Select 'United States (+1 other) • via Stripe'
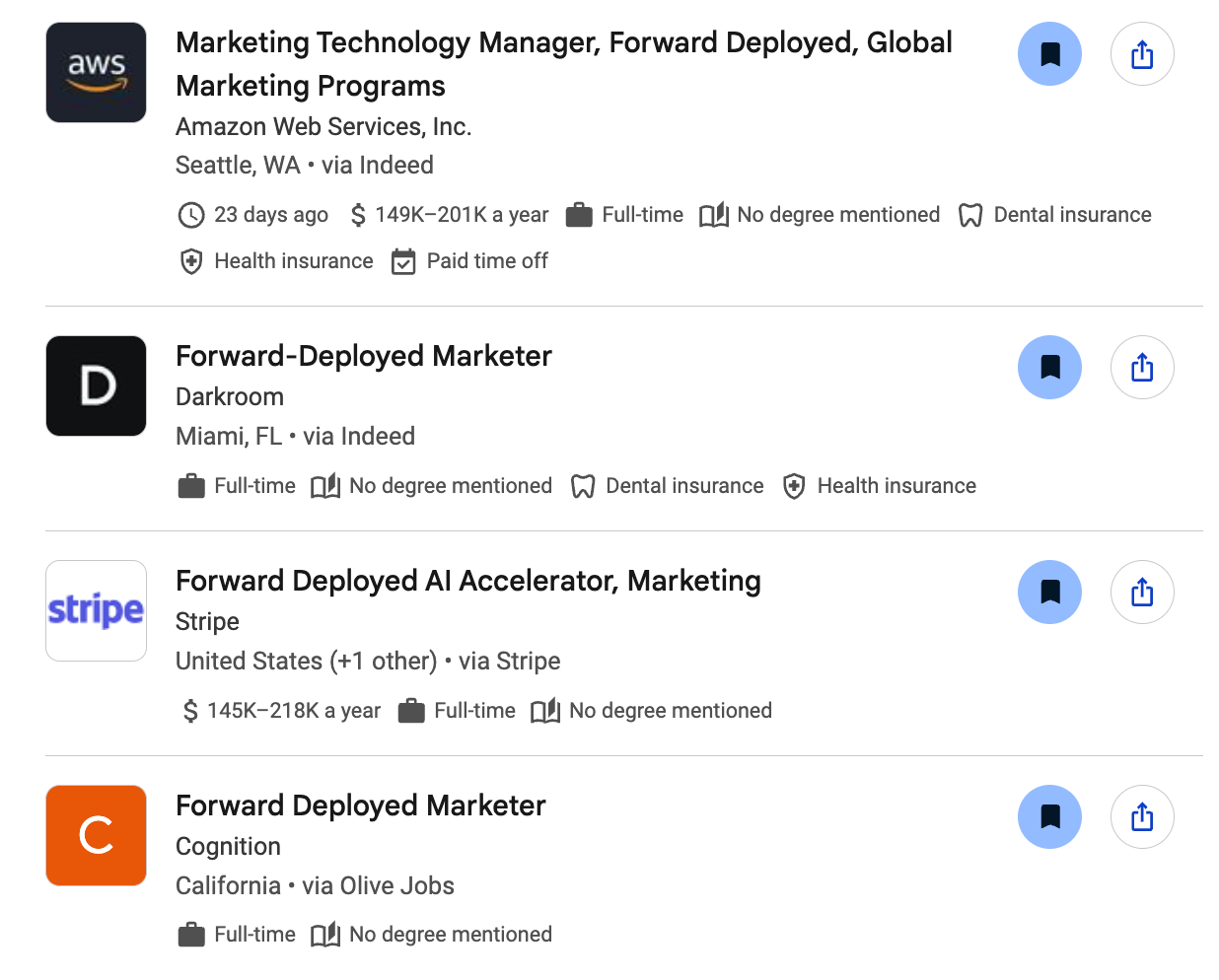This screenshot has height=980, width=1219. coord(368,661)
